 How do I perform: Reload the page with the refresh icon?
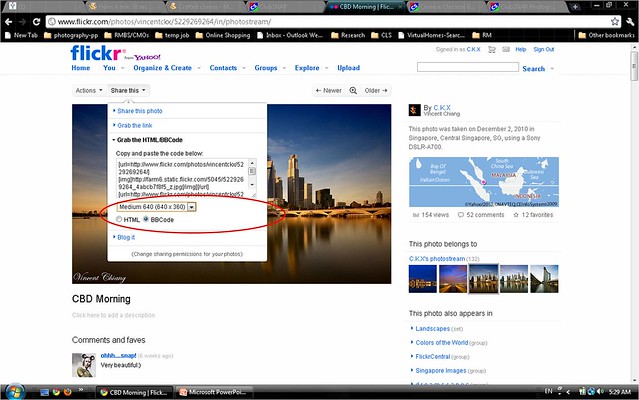(36, 22)
